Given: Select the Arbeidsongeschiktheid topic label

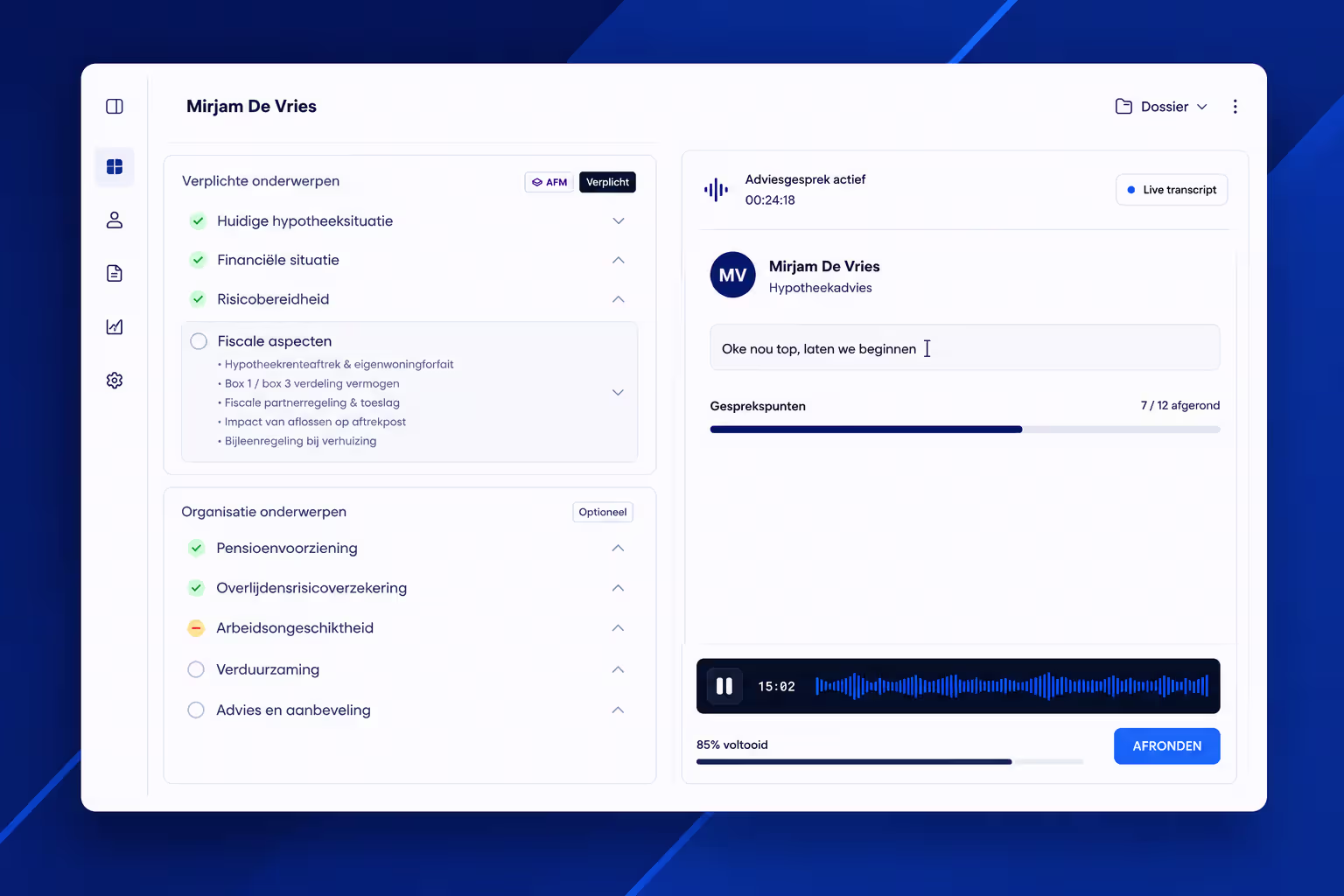Looking at the screenshot, I should click(x=295, y=628).
